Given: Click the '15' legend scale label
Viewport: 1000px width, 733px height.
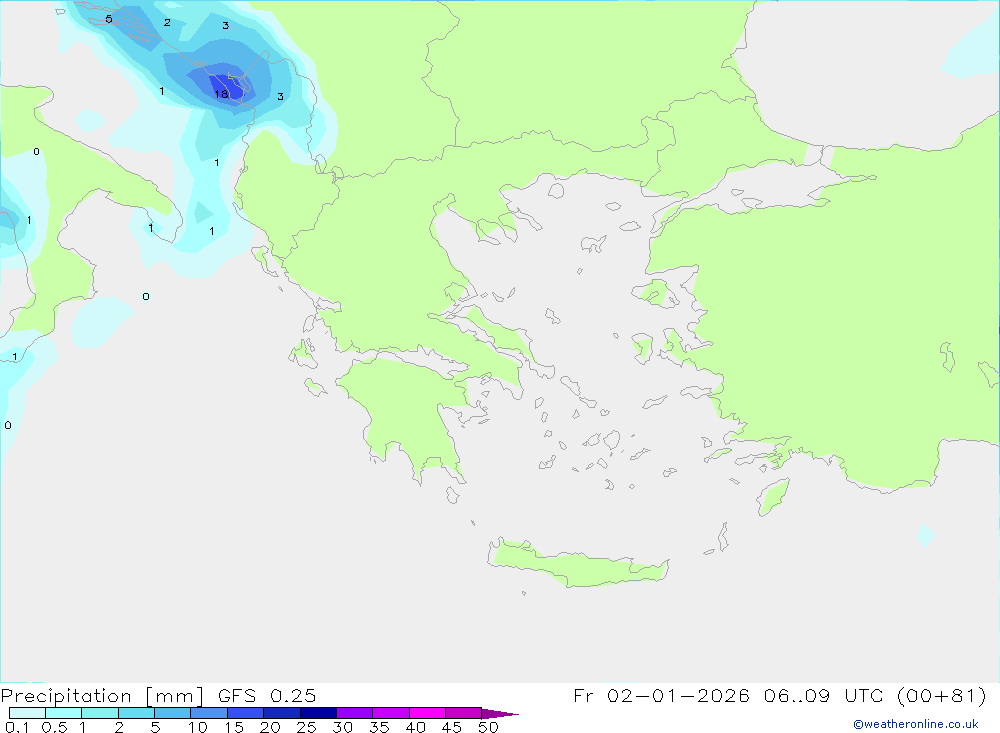Looking at the screenshot, I should pyautogui.click(x=233, y=727).
